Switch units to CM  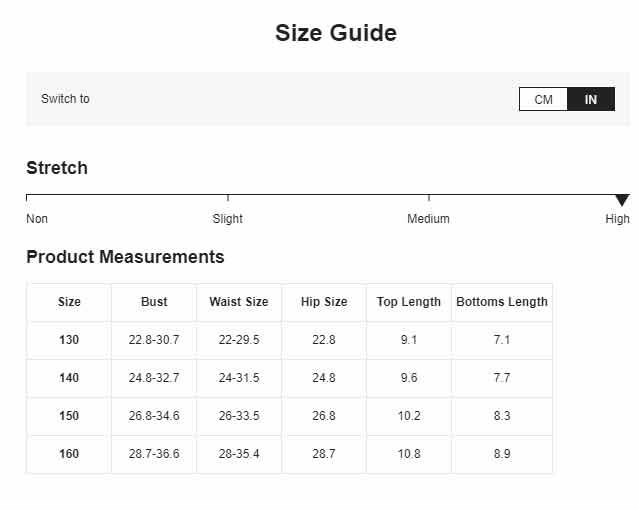click(x=543, y=99)
